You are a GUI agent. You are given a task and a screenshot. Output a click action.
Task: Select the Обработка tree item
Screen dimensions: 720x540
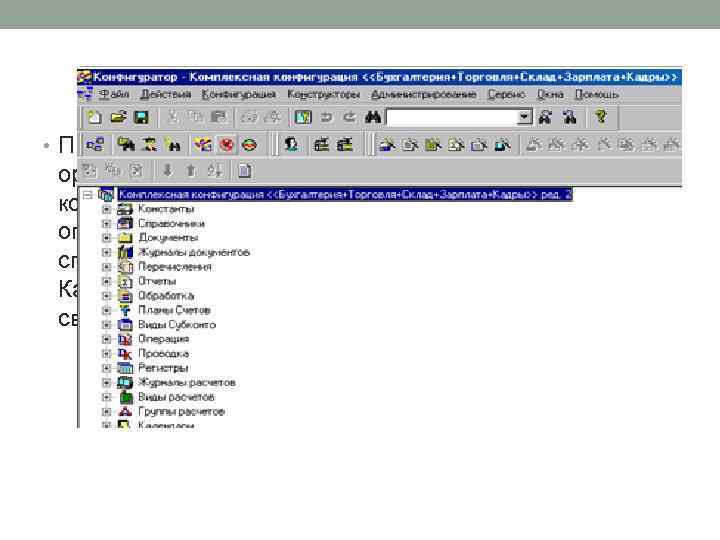click(x=166, y=296)
